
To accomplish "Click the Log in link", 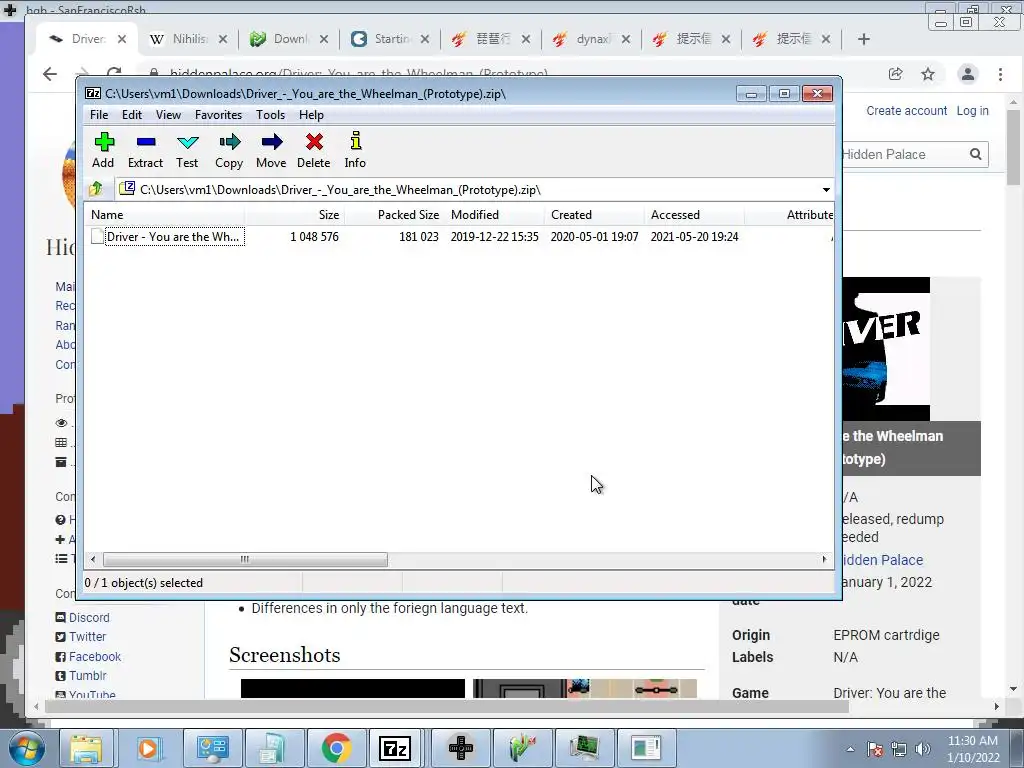I will click(972, 110).
